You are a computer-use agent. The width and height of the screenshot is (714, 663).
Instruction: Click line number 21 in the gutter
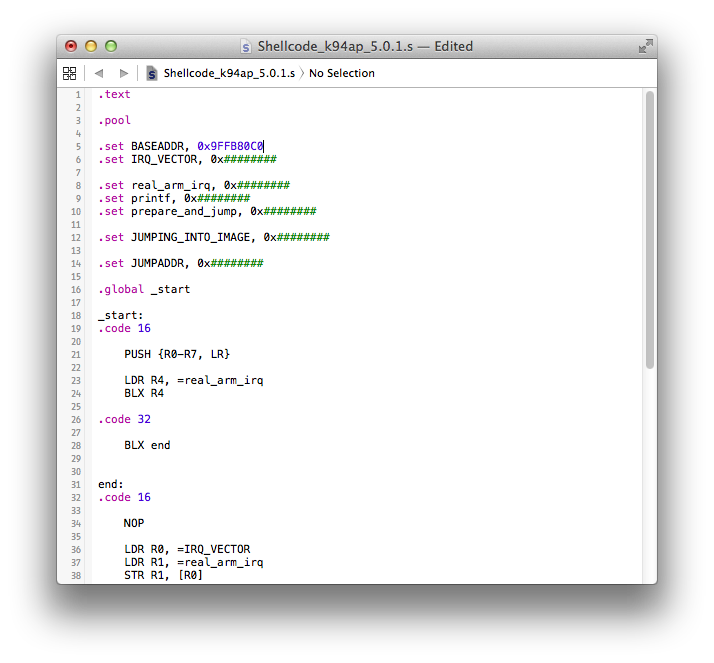tap(76, 355)
